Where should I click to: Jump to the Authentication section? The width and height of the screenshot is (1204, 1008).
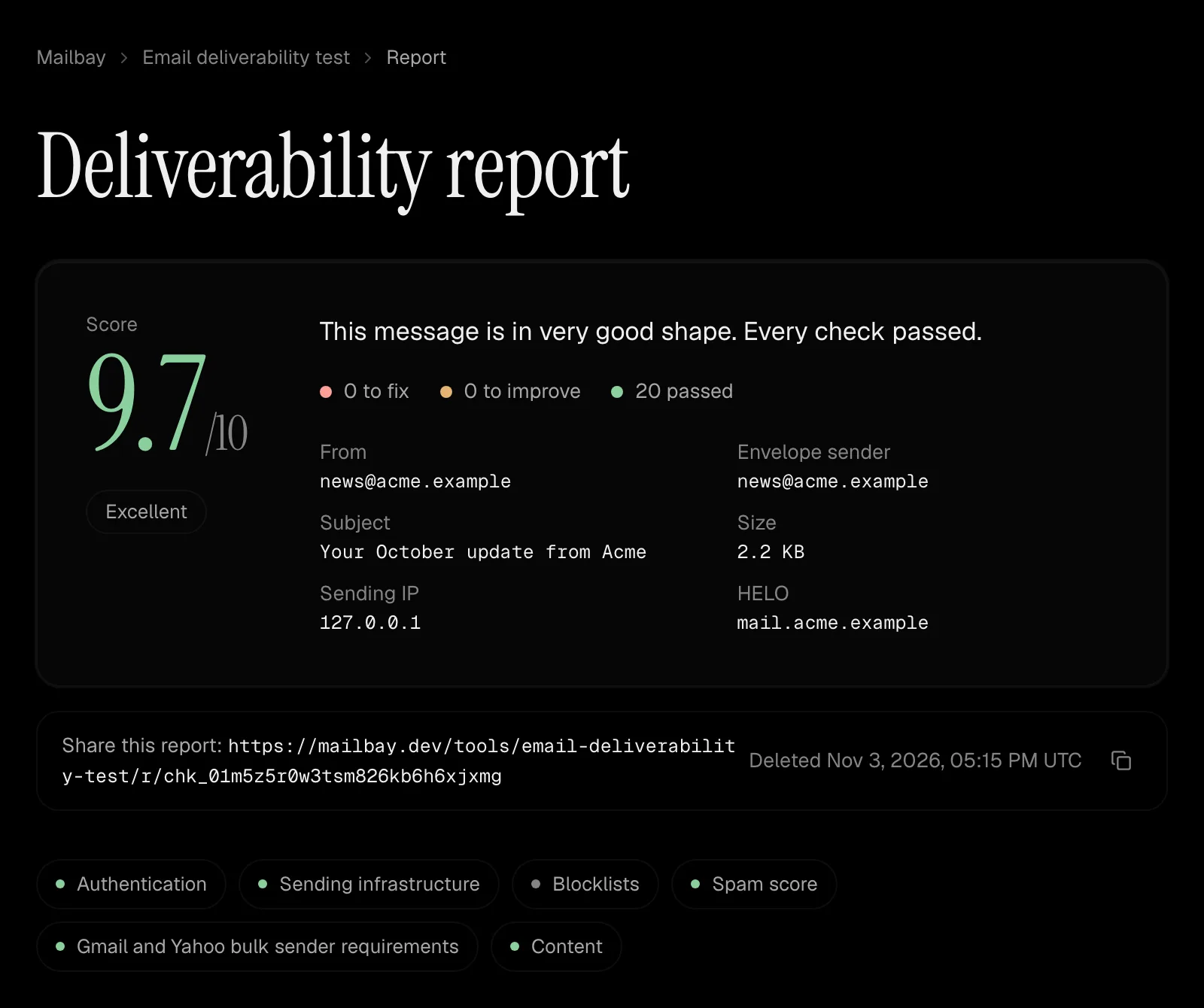[x=131, y=884]
